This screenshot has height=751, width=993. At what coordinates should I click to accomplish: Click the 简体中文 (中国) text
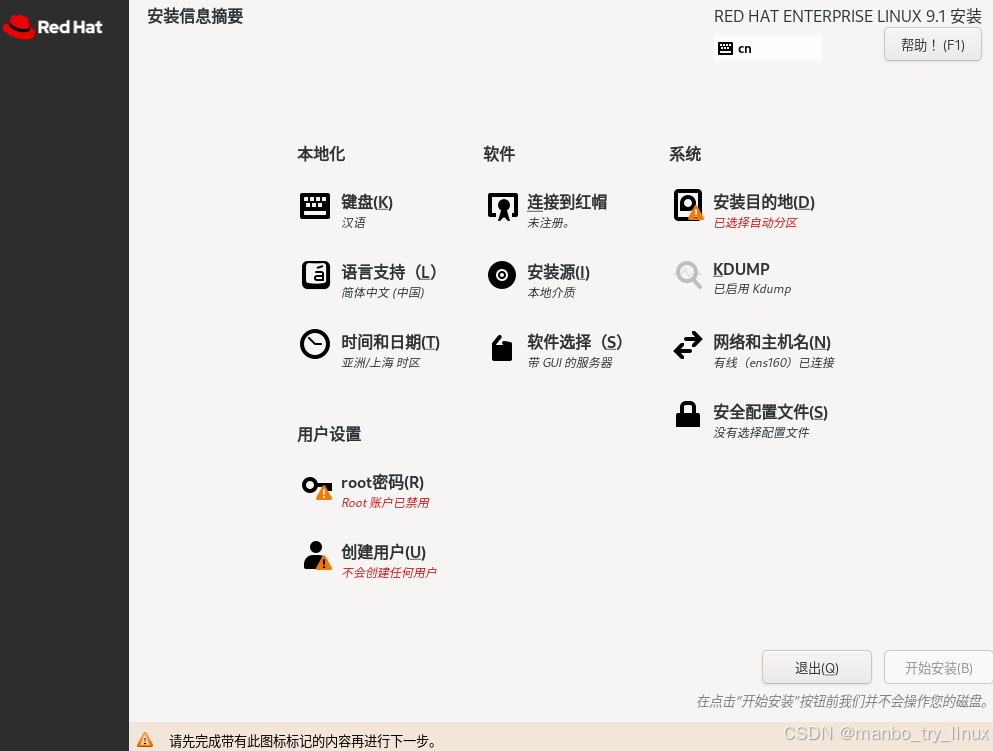click(x=383, y=293)
